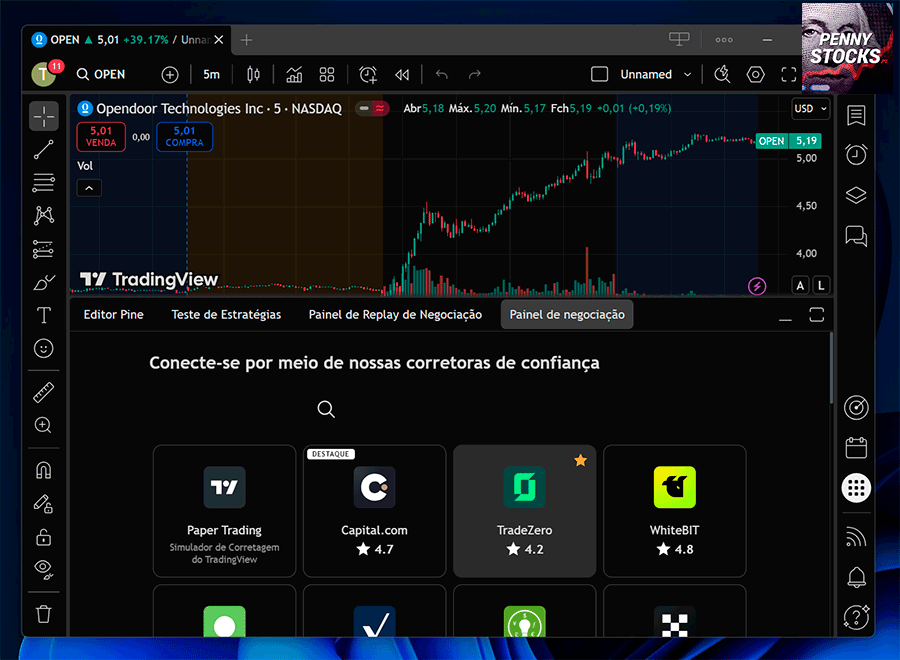The image size is (900, 660).
Task: Enter fullscreen mode
Action: click(789, 75)
